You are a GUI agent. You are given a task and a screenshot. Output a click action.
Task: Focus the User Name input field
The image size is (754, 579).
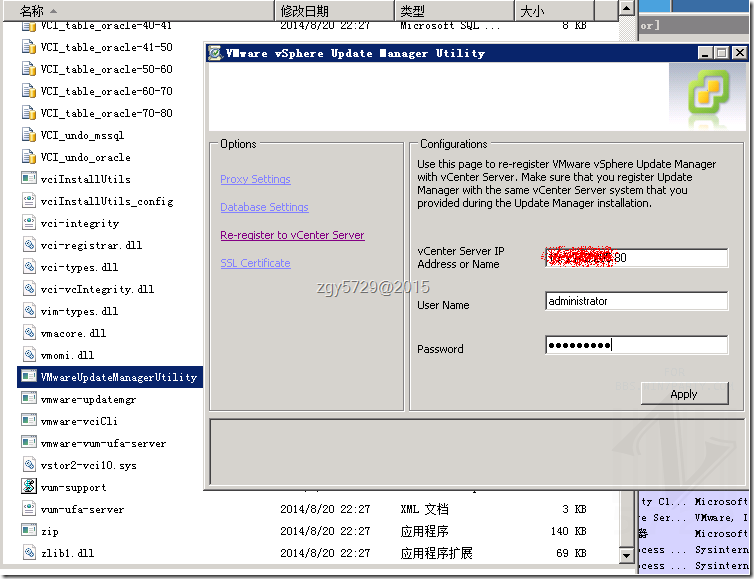click(637, 301)
